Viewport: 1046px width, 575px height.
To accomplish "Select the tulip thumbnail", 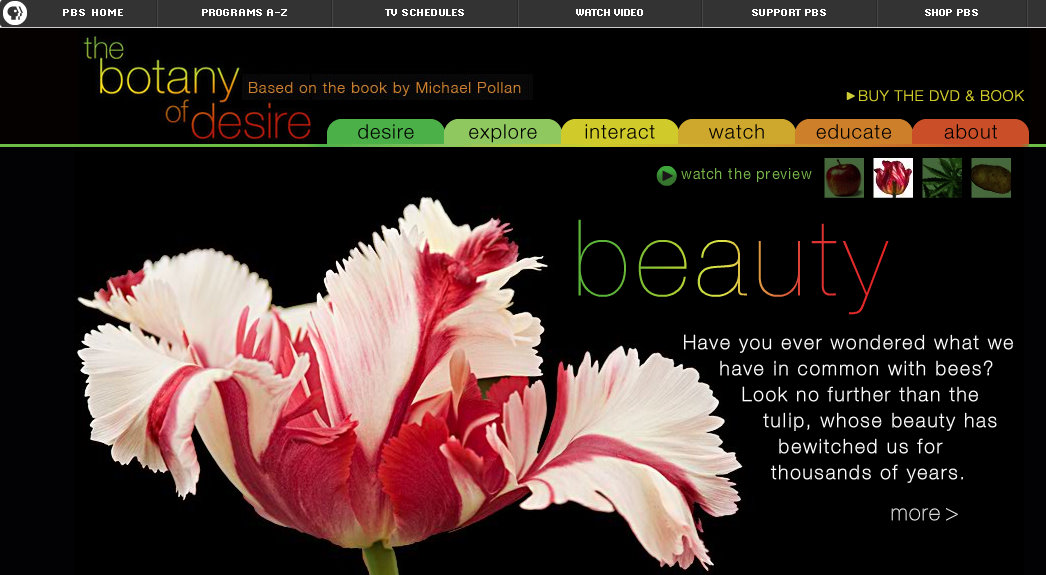I will pyautogui.click(x=893, y=178).
